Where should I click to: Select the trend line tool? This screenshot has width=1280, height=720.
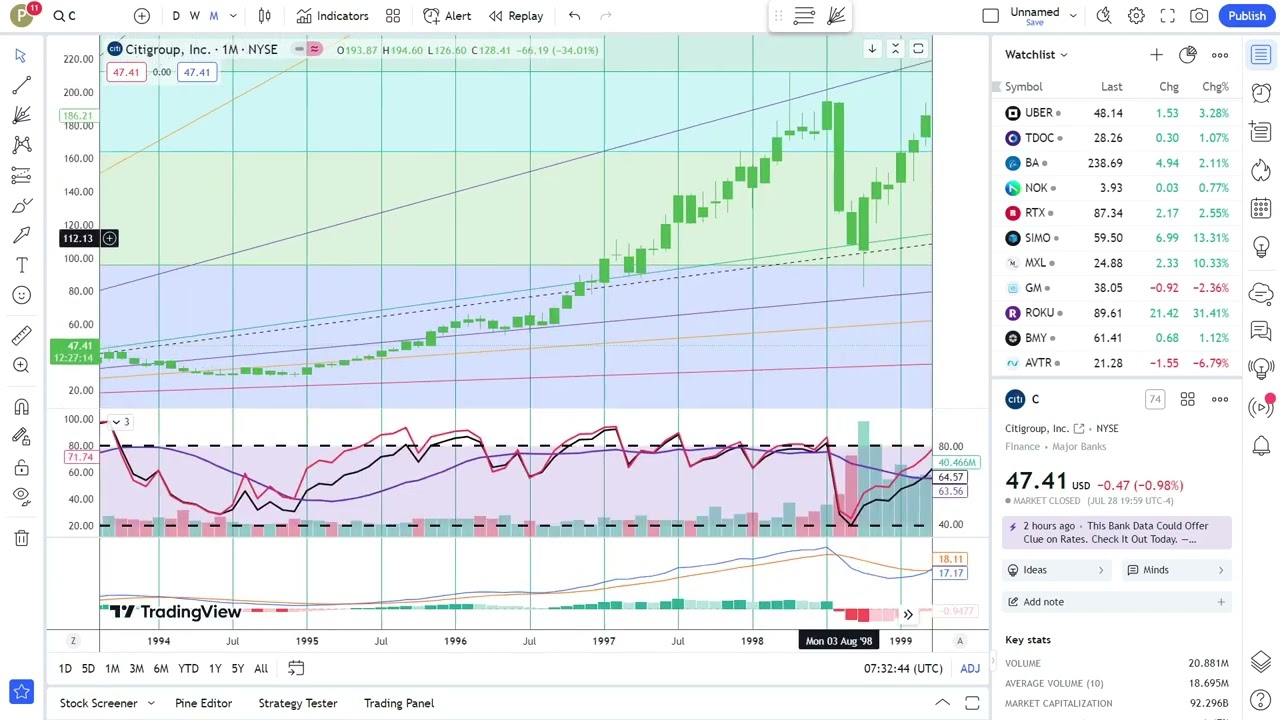21,85
